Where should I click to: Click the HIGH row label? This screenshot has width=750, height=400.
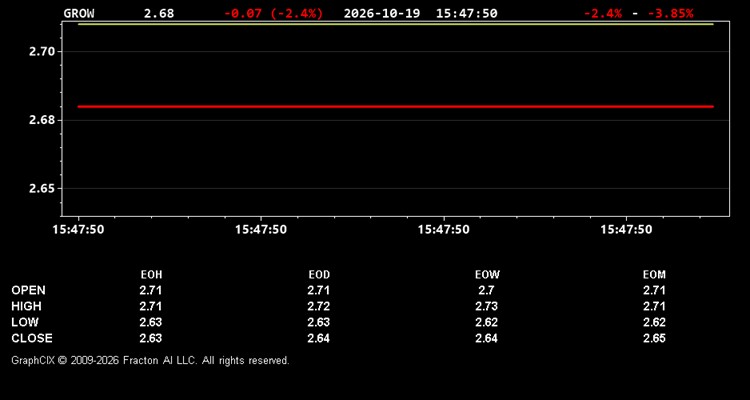(26, 306)
